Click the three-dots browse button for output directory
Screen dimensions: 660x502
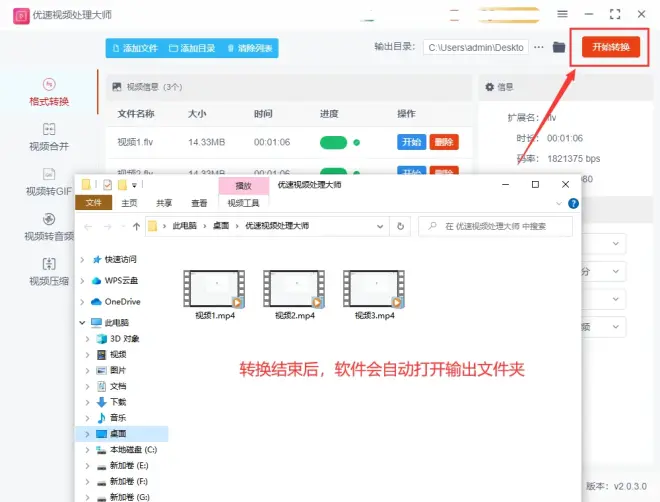[x=538, y=47]
